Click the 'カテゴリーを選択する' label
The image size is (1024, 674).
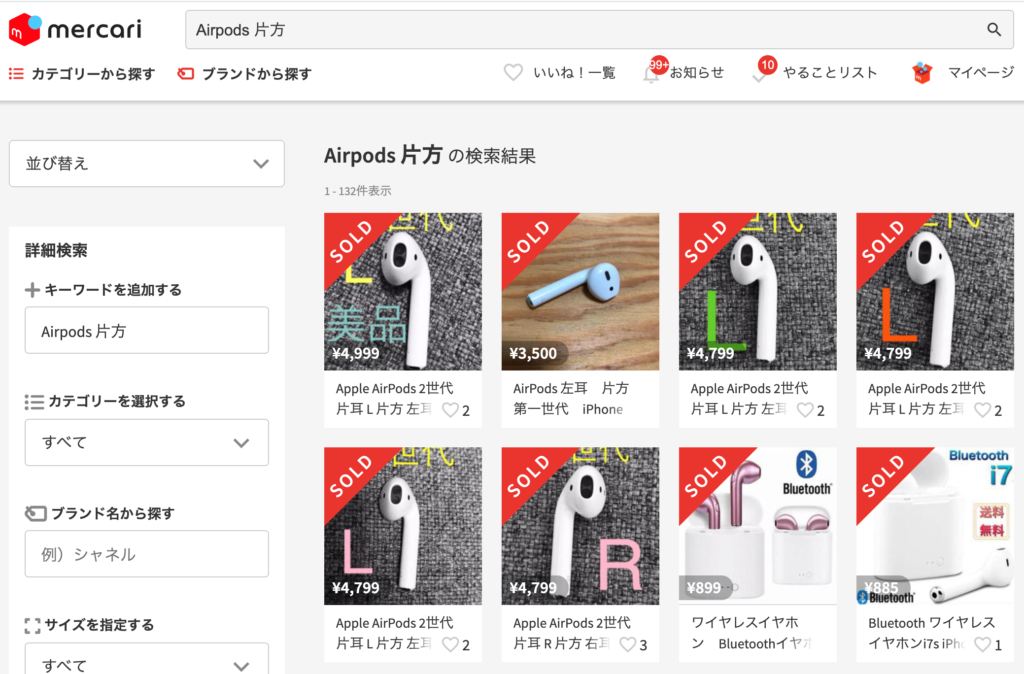[x=117, y=402]
